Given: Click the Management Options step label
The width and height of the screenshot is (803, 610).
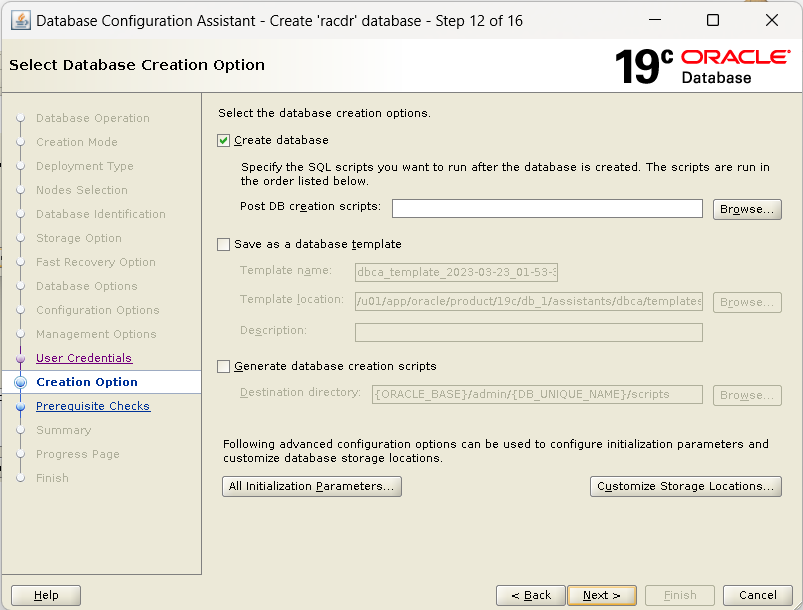Looking at the screenshot, I should pyautogui.click(x=96, y=334).
